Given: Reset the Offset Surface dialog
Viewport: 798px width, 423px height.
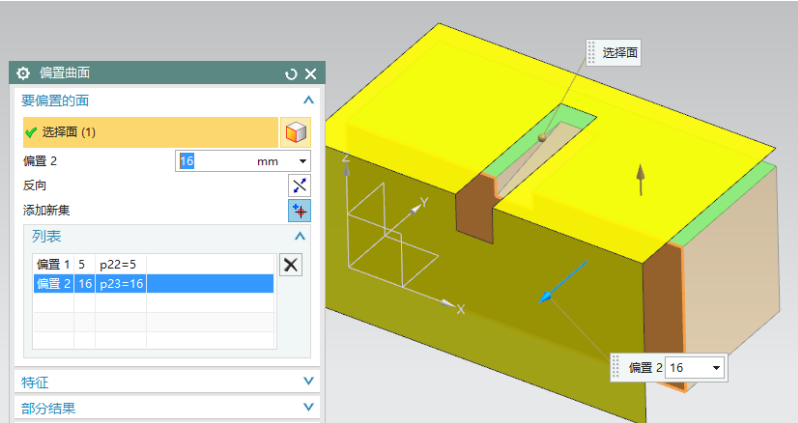Looking at the screenshot, I should [x=291, y=73].
